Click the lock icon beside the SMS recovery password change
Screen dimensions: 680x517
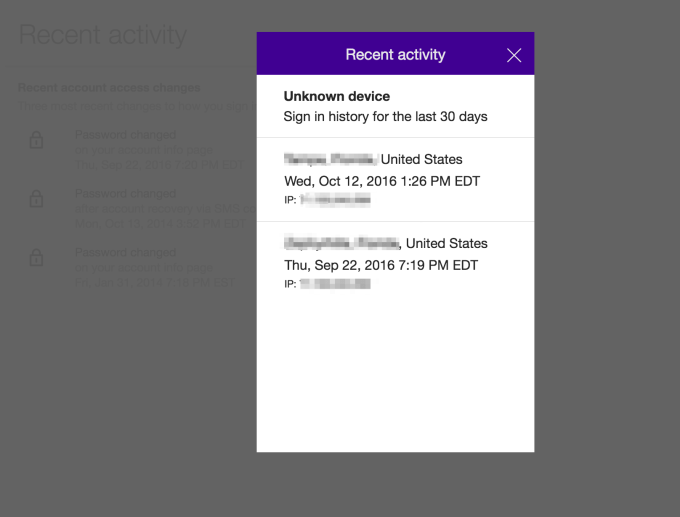pyautogui.click(x=37, y=199)
